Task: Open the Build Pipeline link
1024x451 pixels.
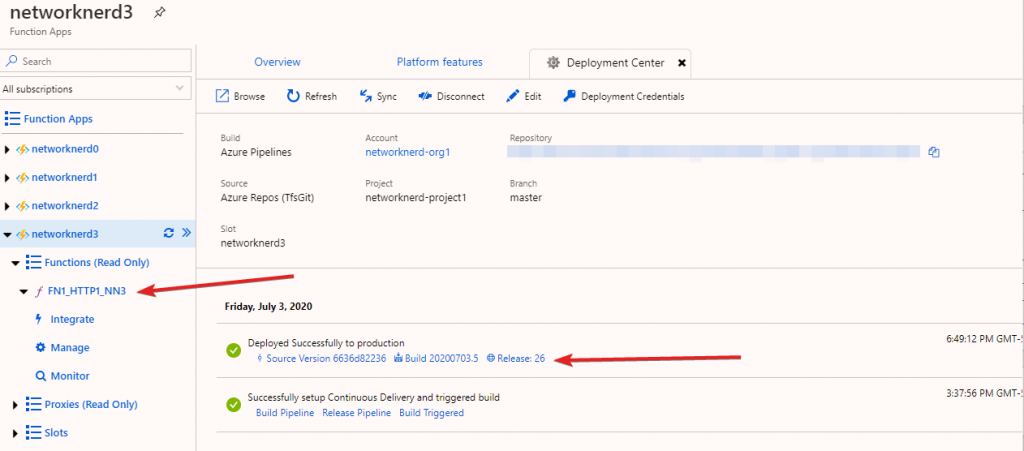Action: 285,412
